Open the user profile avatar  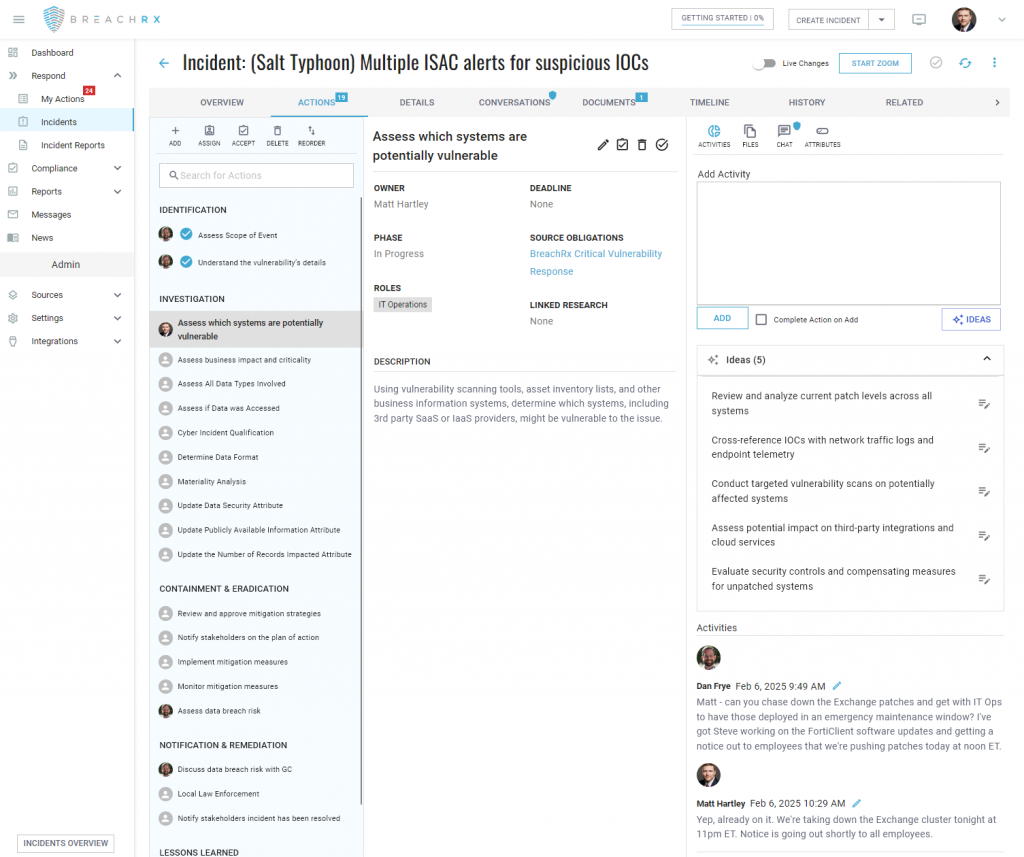click(x=964, y=20)
